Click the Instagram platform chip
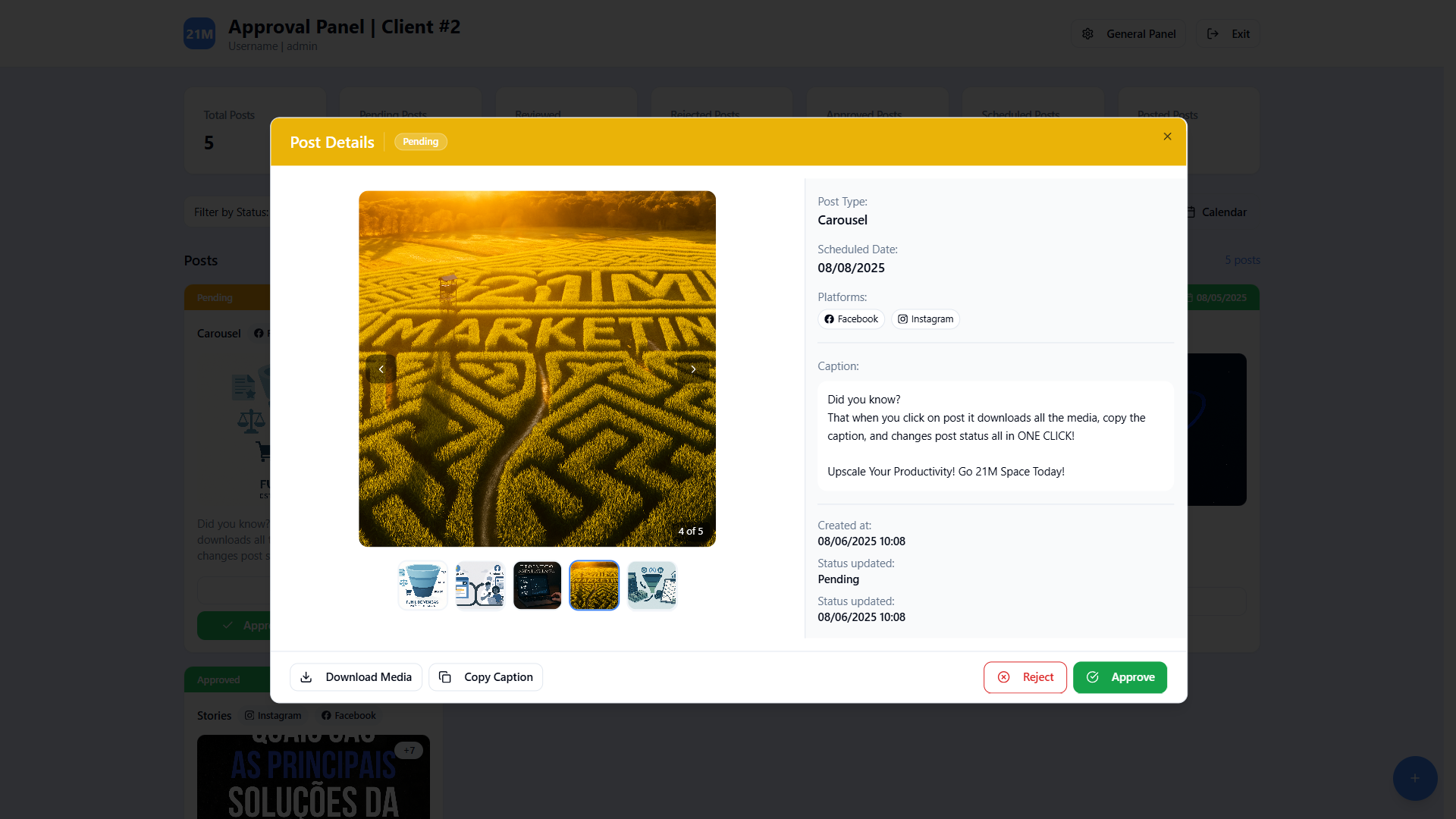The height and width of the screenshot is (819, 1456). [x=925, y=319]
